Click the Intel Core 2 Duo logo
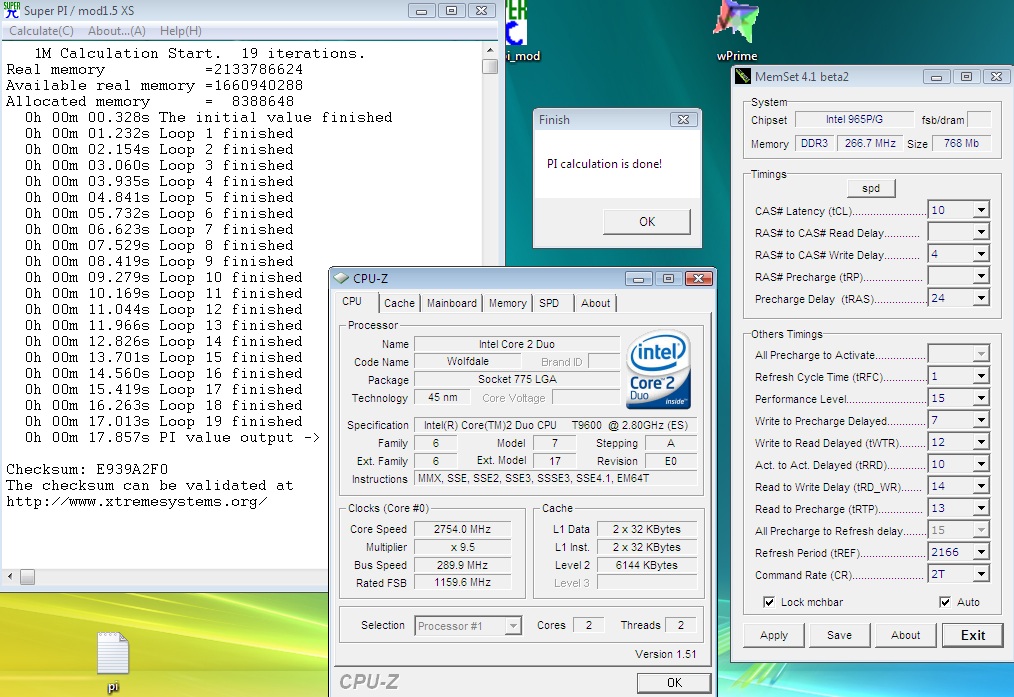The image size is (1014, 697). 658,370
